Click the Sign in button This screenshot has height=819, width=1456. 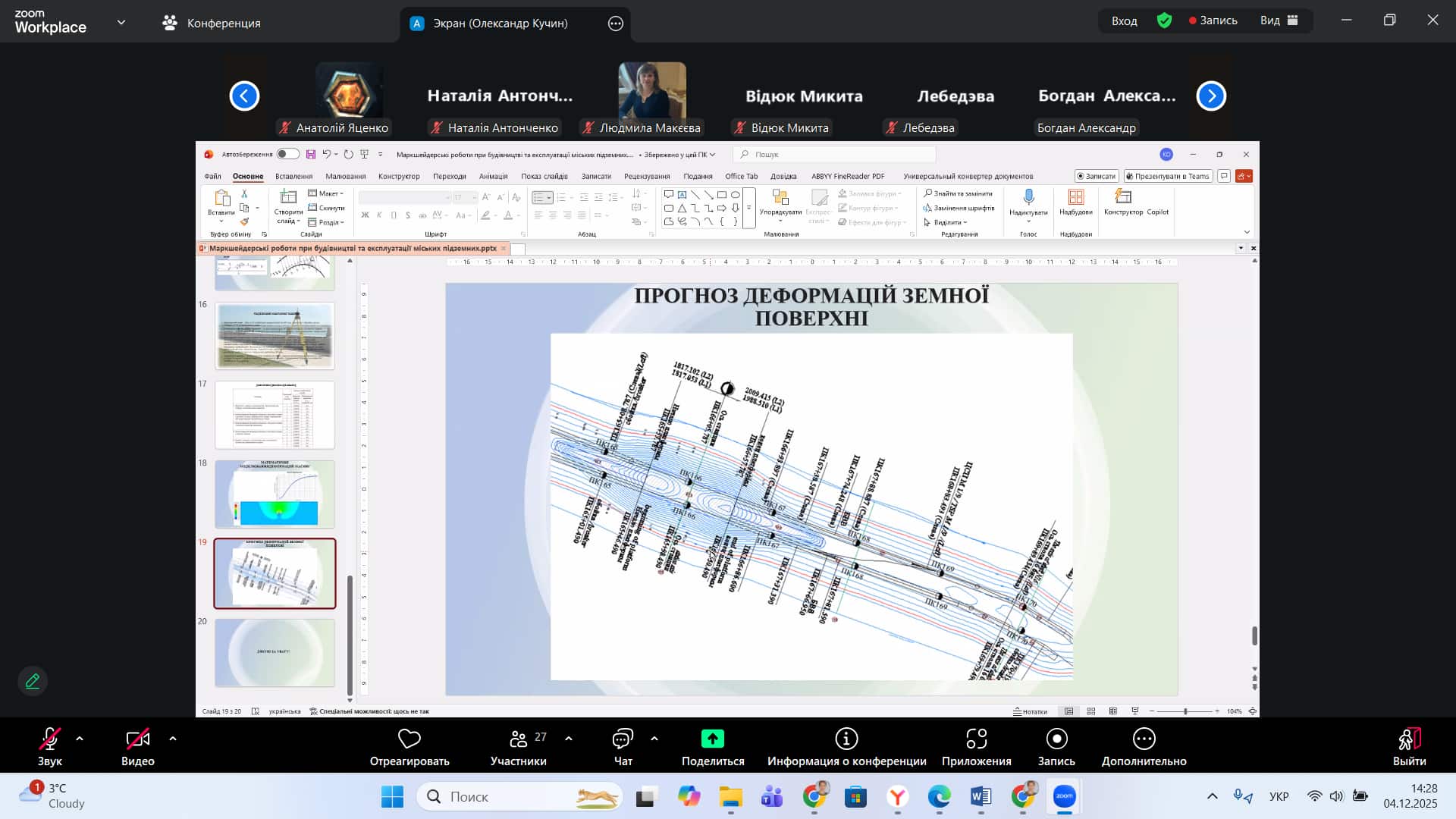coord(1124,20)
